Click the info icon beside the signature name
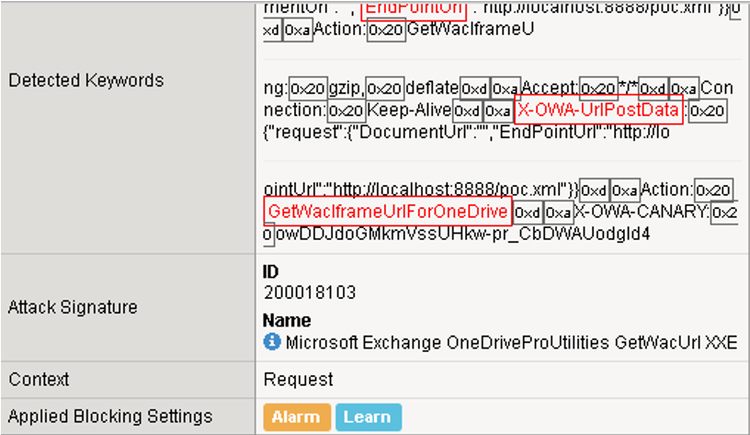The image size is (750, 435). pyautogui.click(x=272, y=343)
